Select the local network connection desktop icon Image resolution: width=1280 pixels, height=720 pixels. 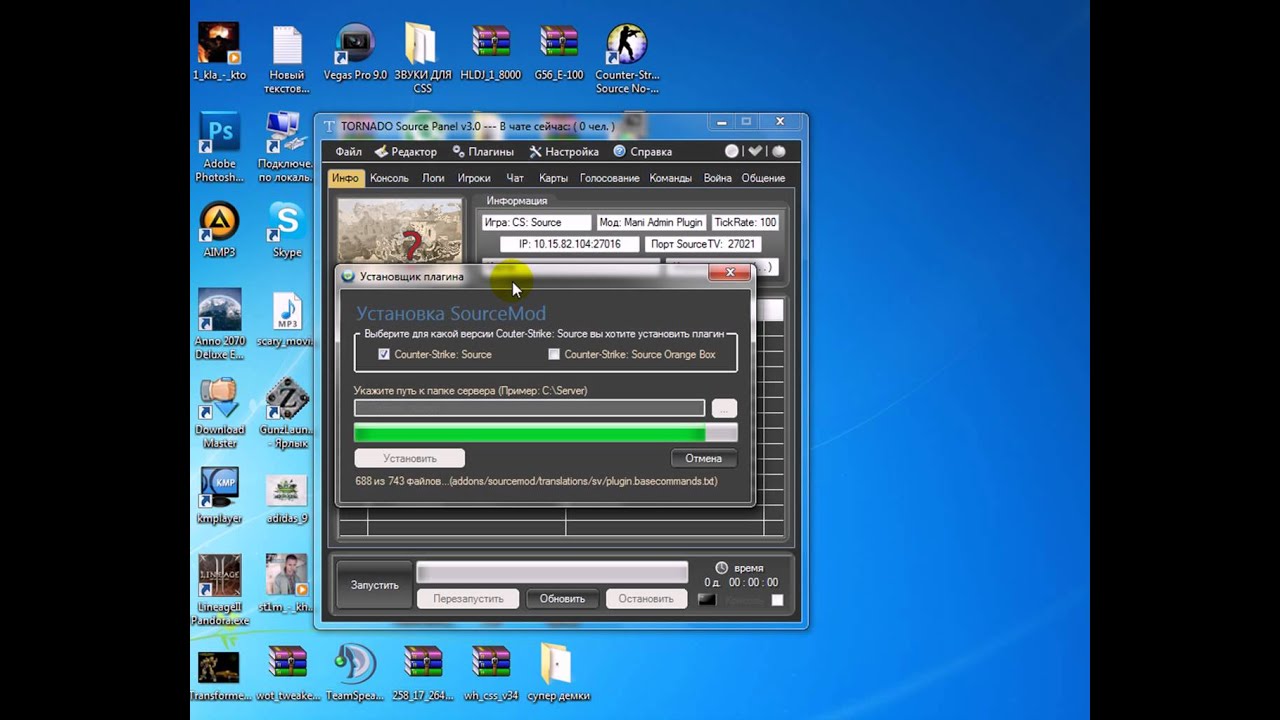pyautogui.click(x=286, y=147)
